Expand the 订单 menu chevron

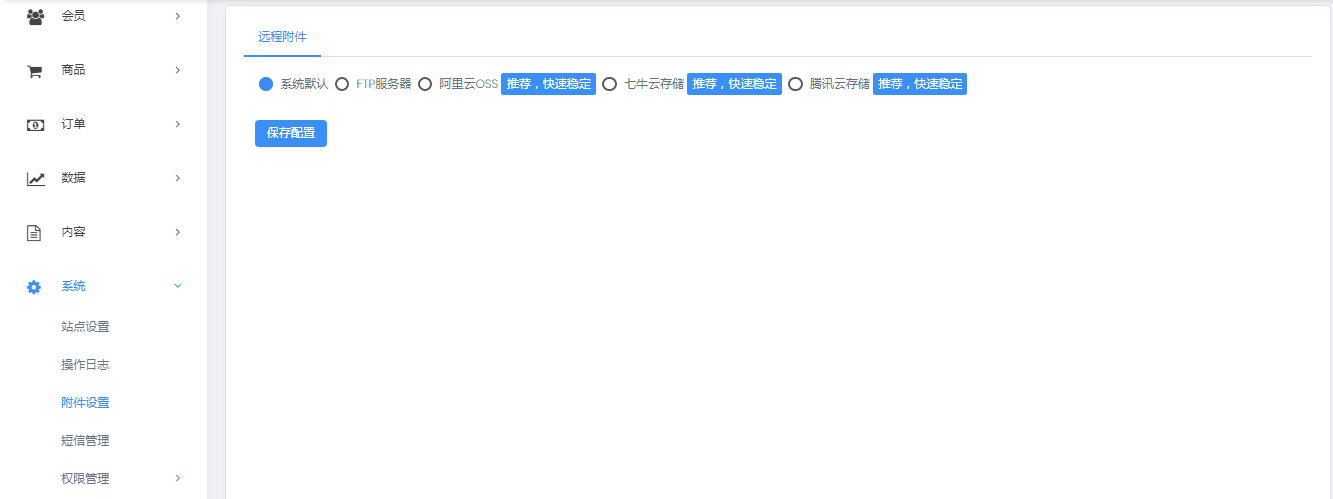coord(178,124)
